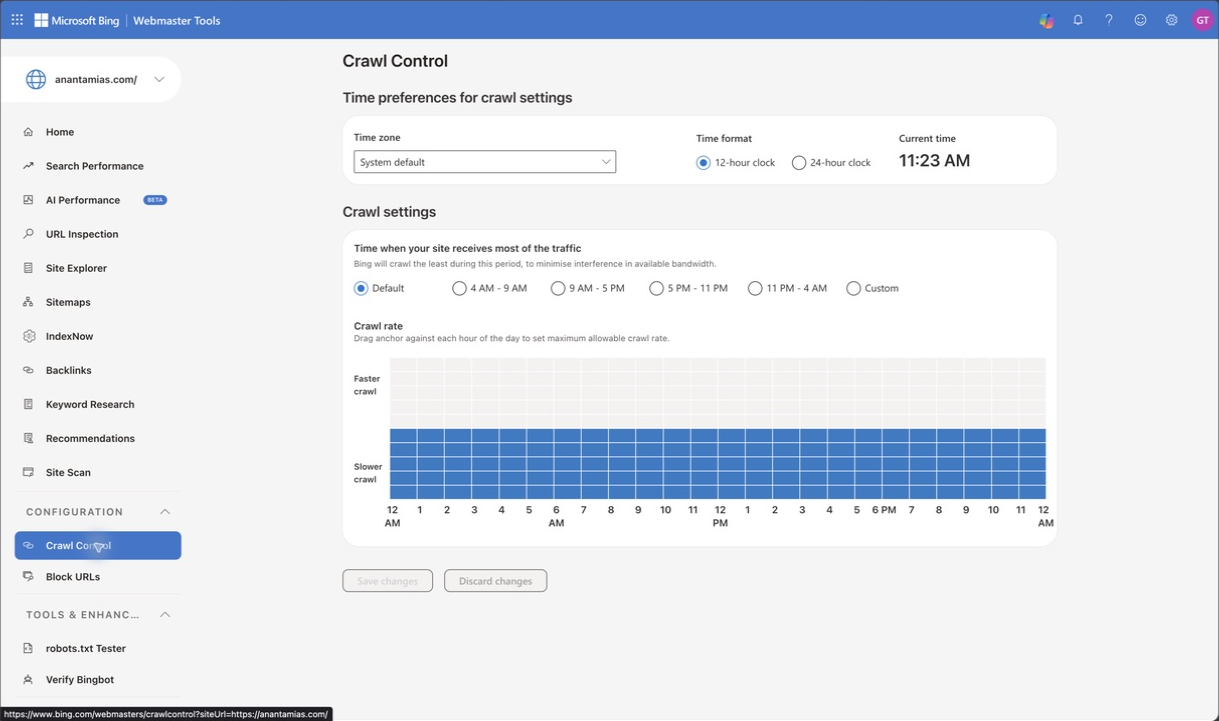Click the Crawl Control page heading
1219x721 pixels.
tap(395, 61)
